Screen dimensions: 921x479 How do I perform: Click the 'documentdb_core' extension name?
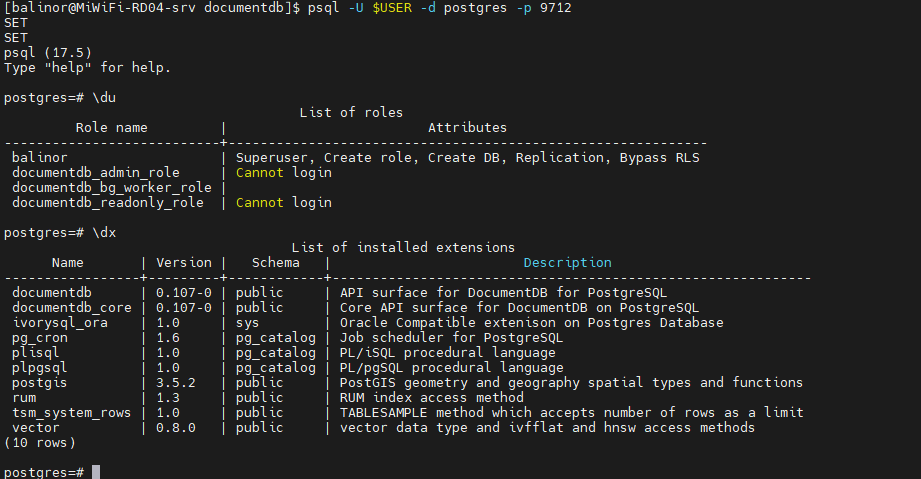pyautogui.click(x=72, y=308)
